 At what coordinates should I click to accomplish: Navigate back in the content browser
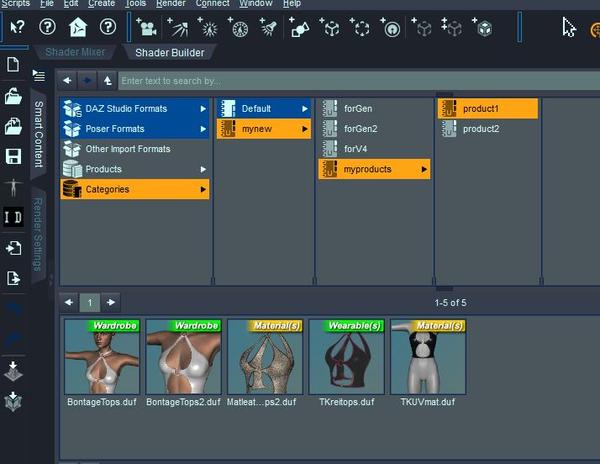coord(67,81)
